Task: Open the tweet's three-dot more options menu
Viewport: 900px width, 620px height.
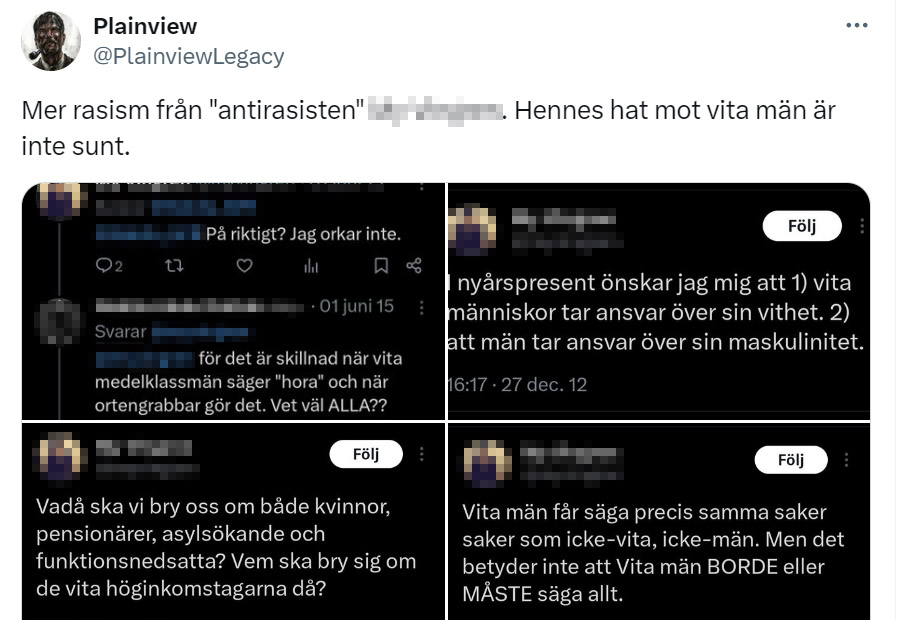Action: [856, 25]
